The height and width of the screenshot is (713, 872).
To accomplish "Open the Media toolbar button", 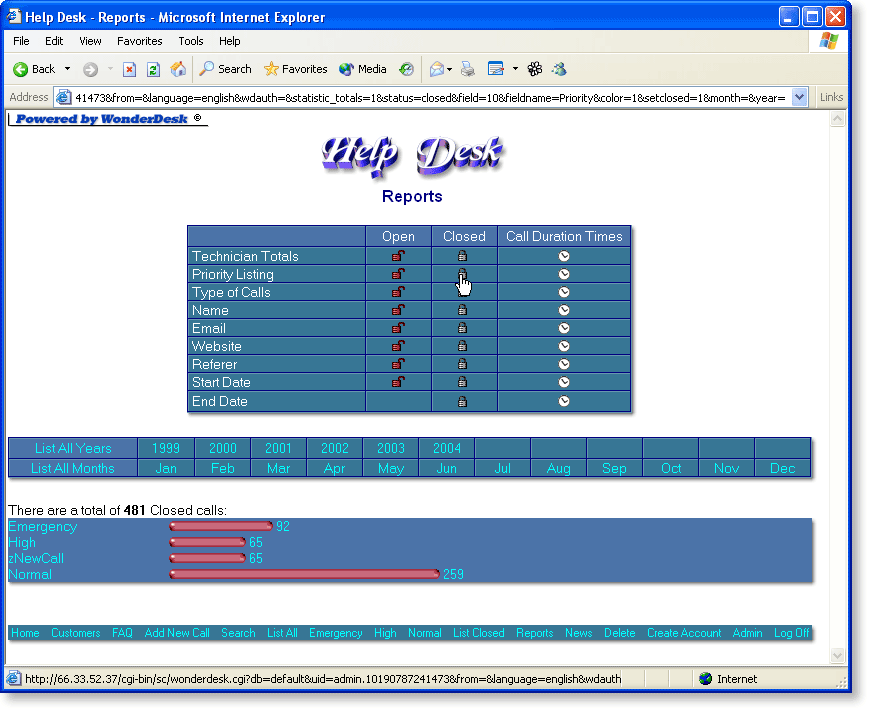I will pos(363,69).
